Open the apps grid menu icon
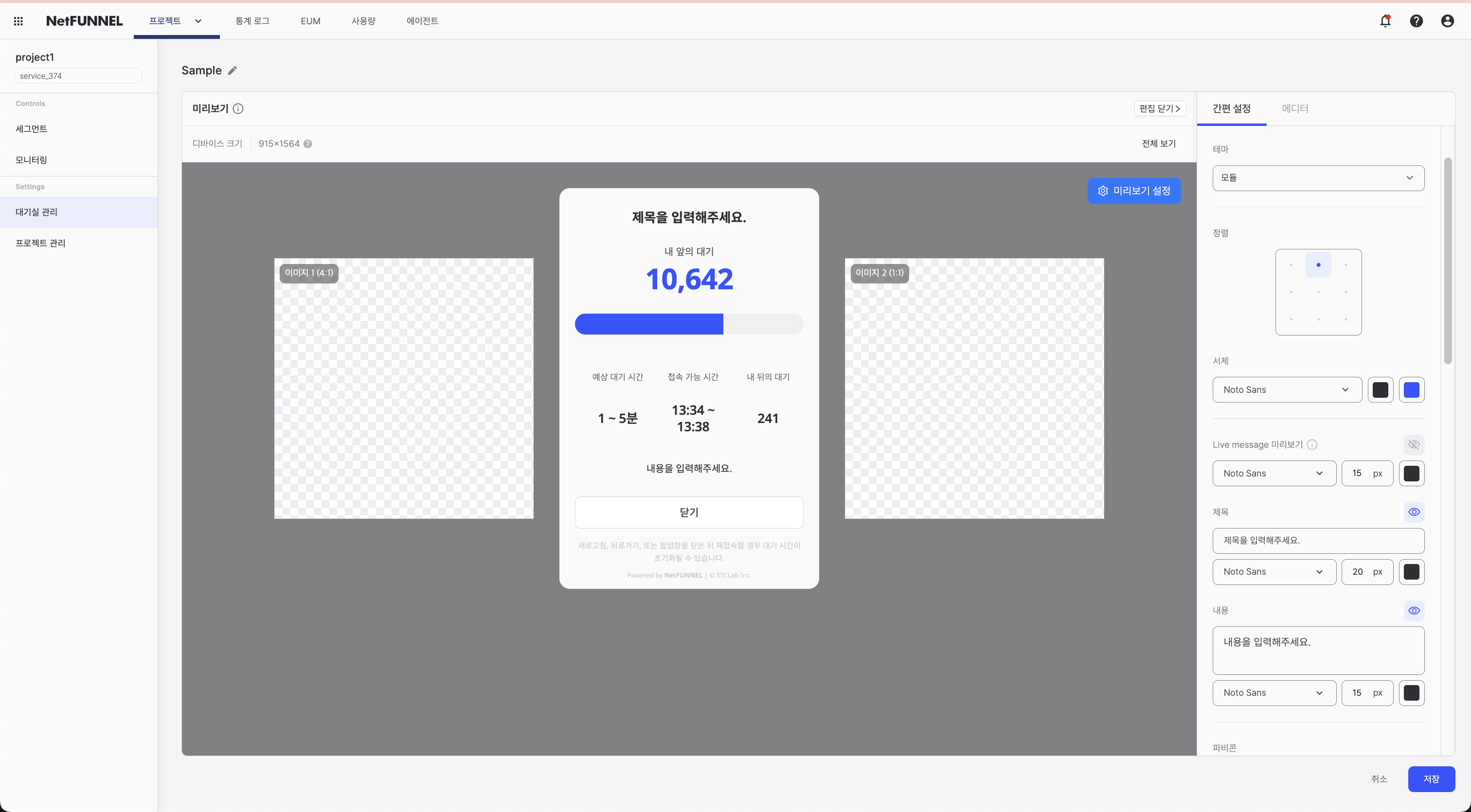 coord(18,21)
